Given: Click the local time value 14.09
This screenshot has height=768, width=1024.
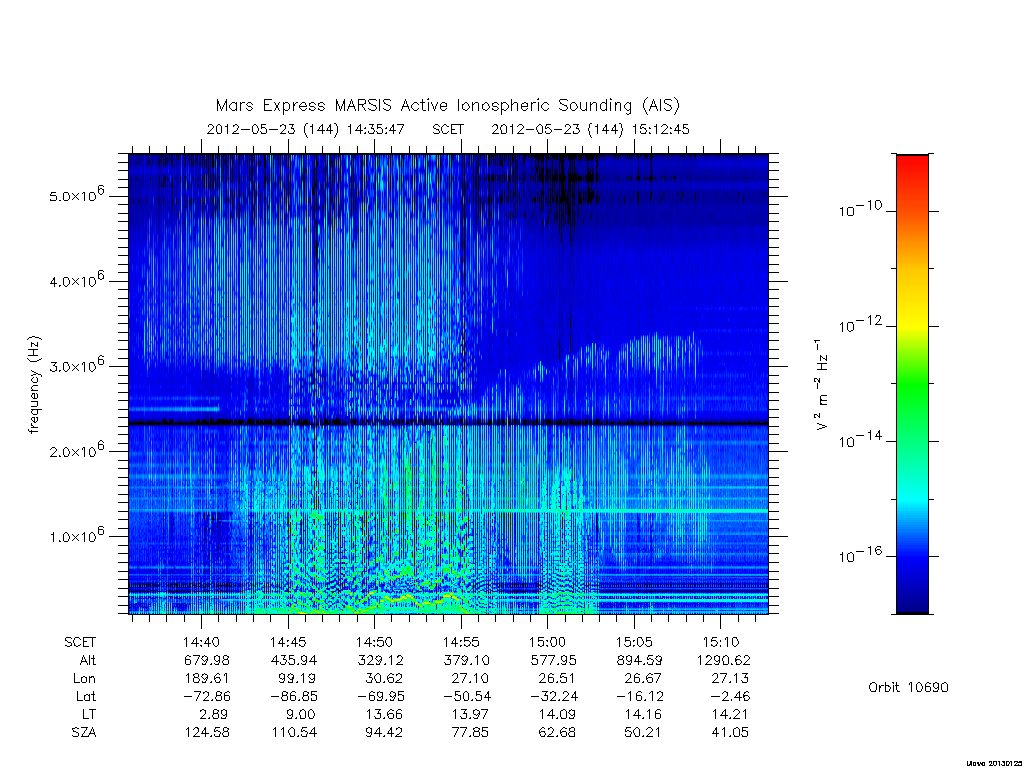Looking at the screenshot, I should click(556, 714).
